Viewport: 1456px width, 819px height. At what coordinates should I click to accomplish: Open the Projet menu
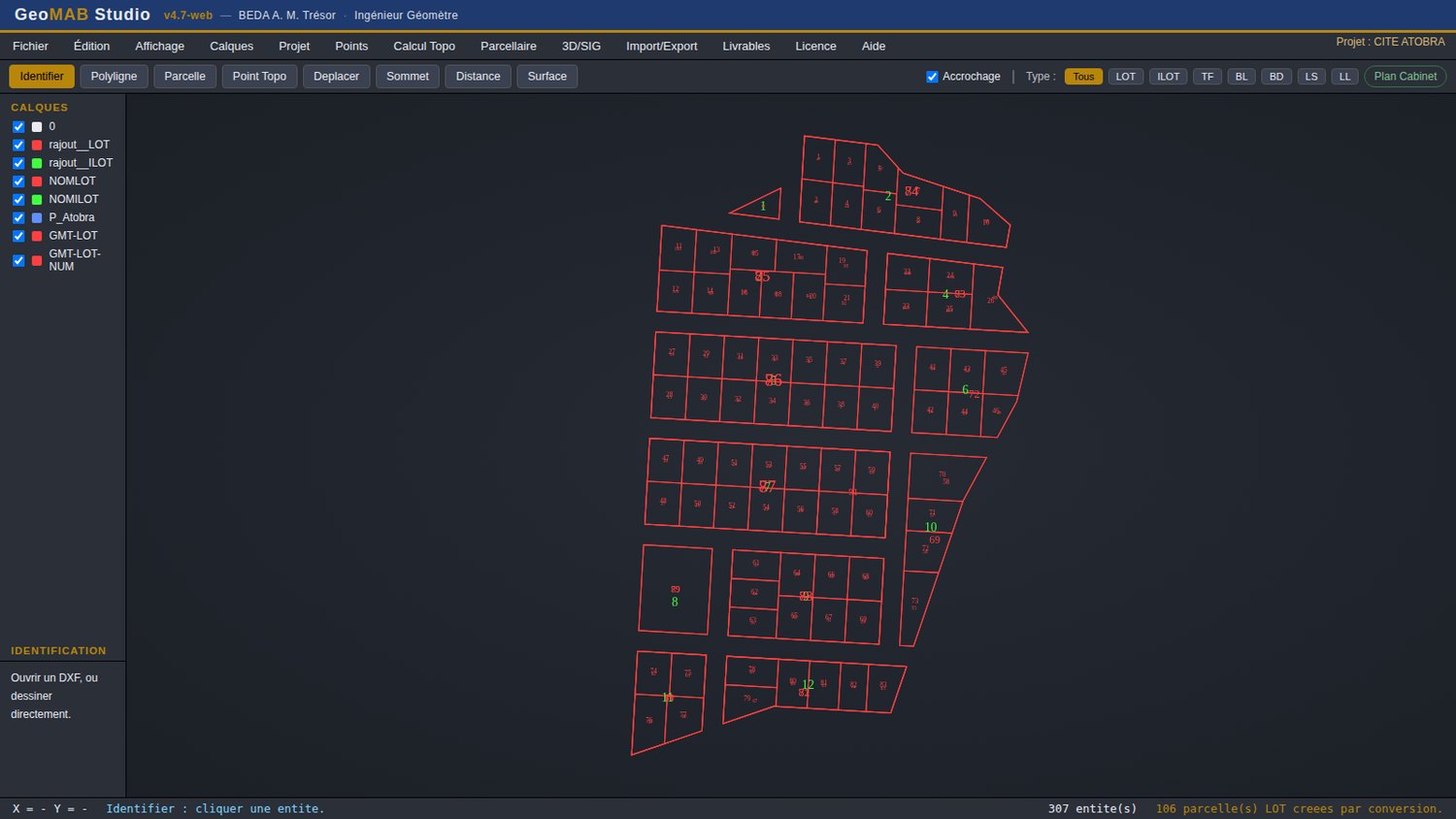pyautogui.click(x=294, y=46)
